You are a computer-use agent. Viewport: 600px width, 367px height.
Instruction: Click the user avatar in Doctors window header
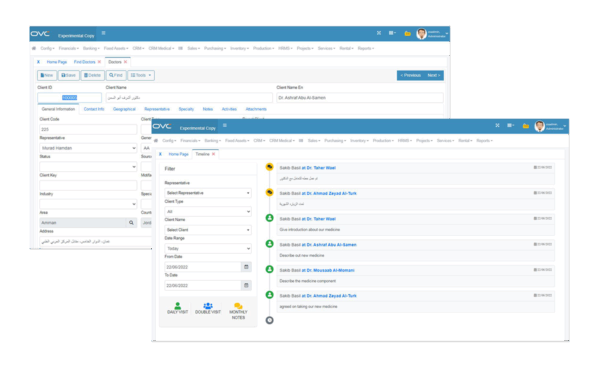pos(421,34)
